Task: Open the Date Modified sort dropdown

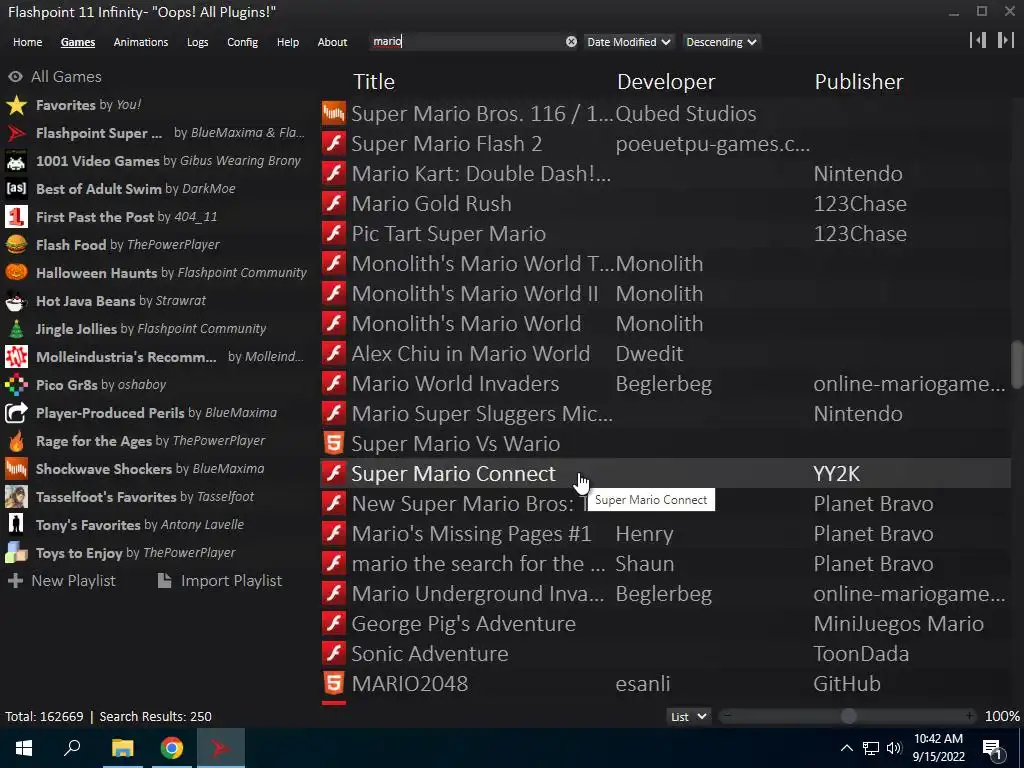Action: [628, 42]
